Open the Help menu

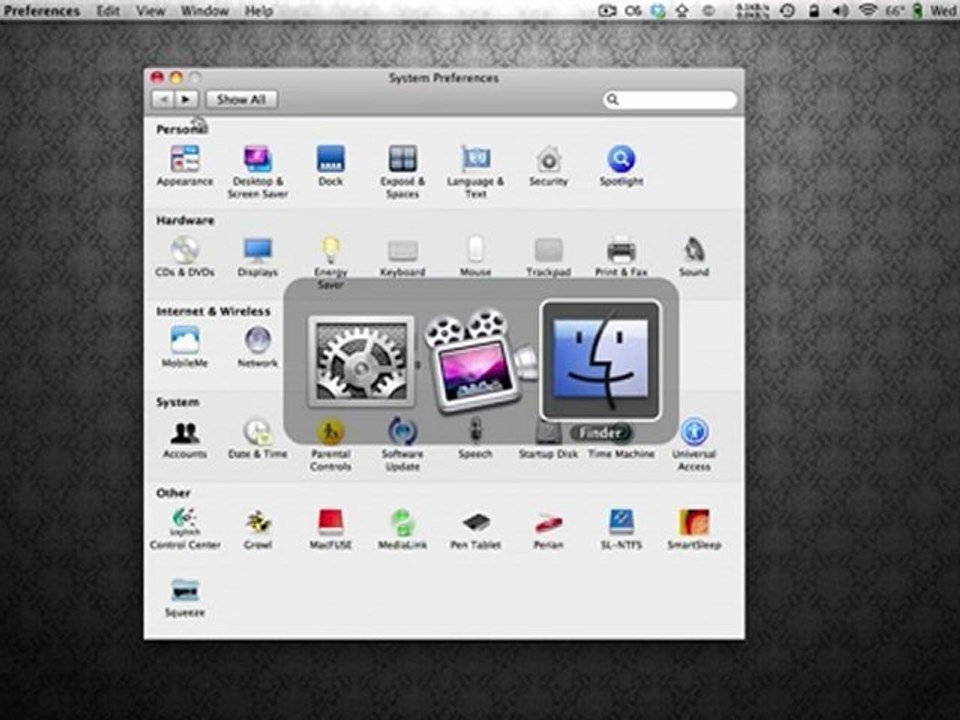pos(259,11)
